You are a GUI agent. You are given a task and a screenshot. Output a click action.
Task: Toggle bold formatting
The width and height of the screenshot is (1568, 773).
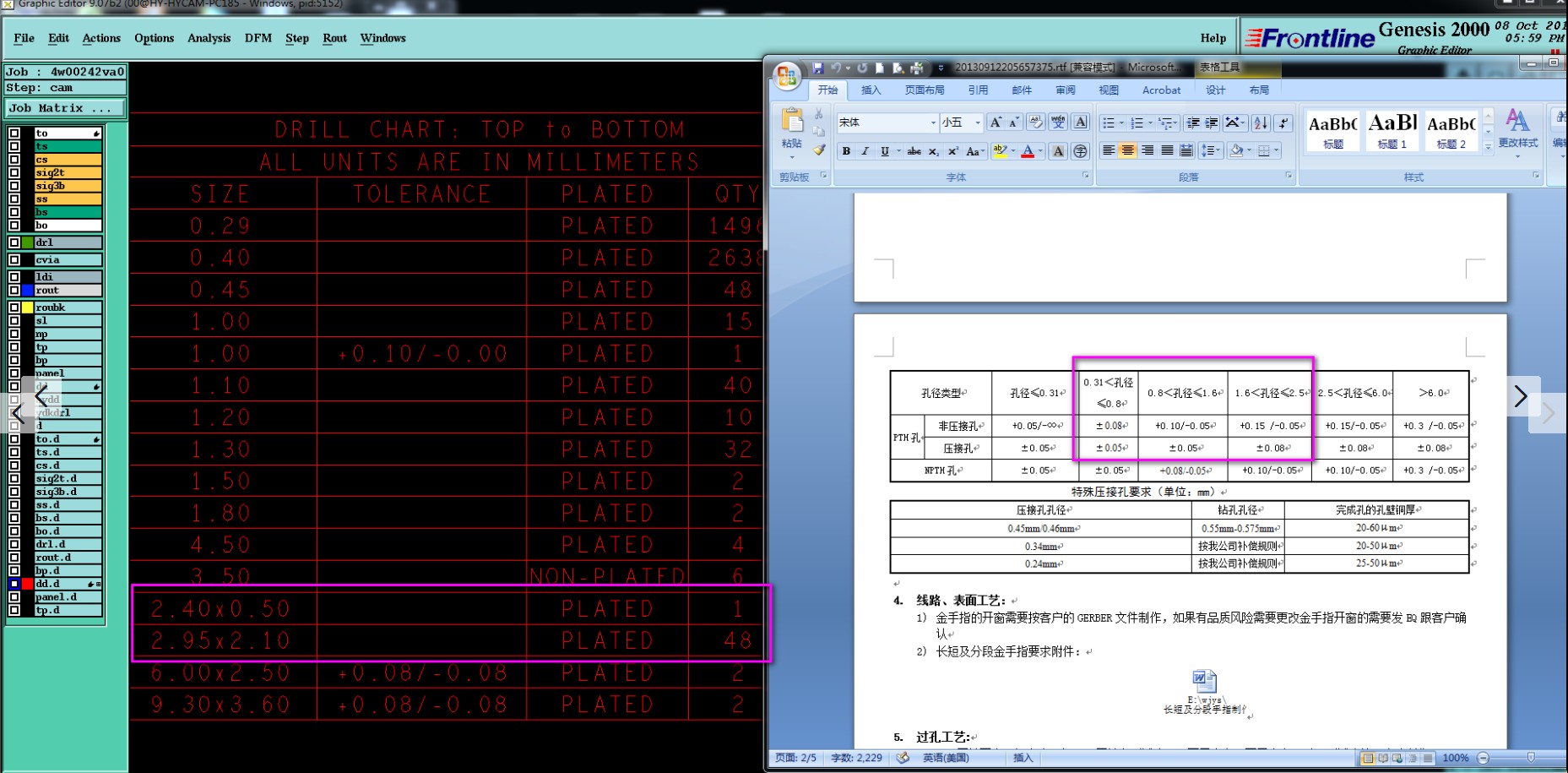(x=846, y=151)
